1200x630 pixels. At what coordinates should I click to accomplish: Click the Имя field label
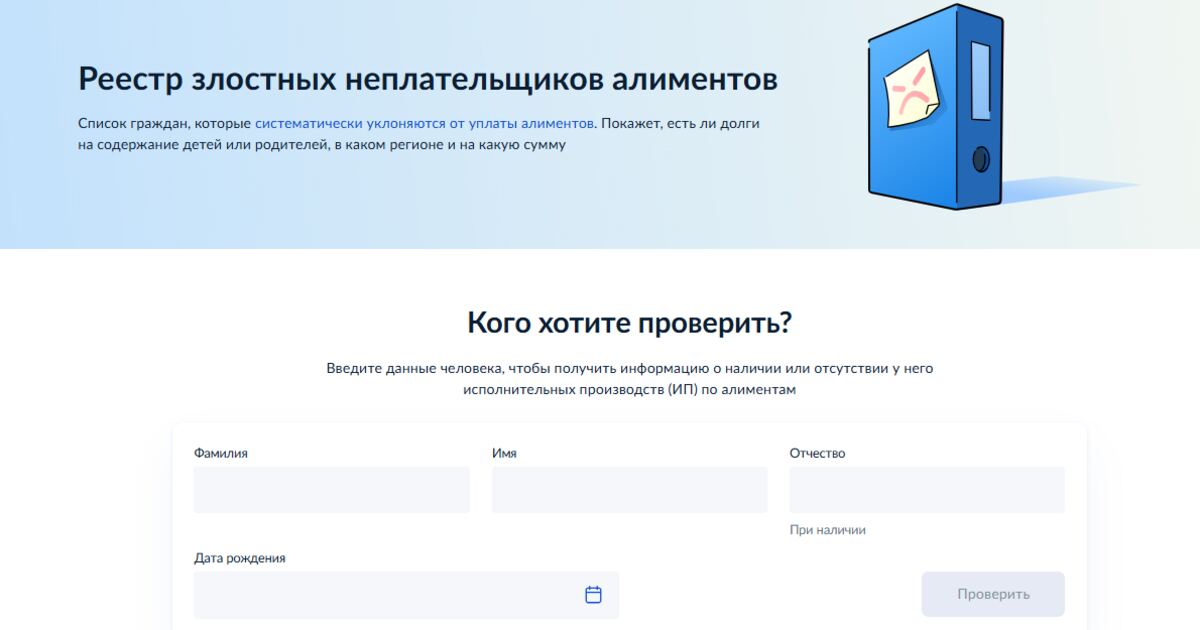coord(504,453)
